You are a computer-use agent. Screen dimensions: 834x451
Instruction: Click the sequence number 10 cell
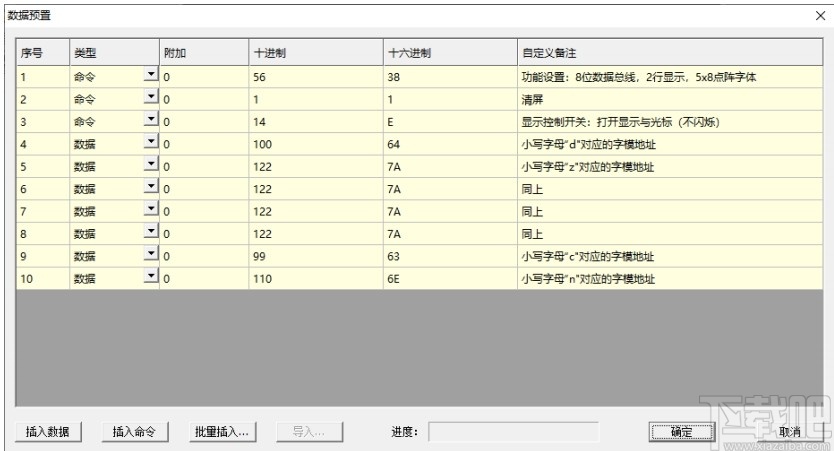[43, 278]
